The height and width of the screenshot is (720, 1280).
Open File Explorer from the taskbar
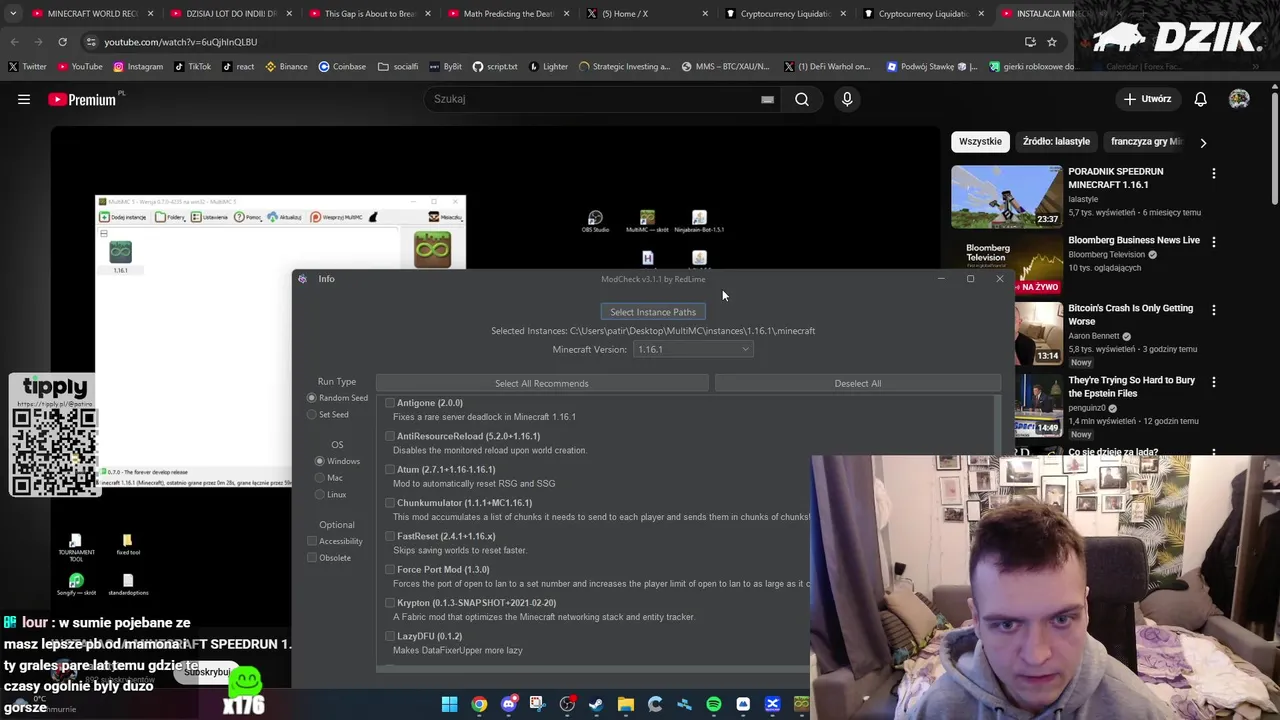click(625, 704)
